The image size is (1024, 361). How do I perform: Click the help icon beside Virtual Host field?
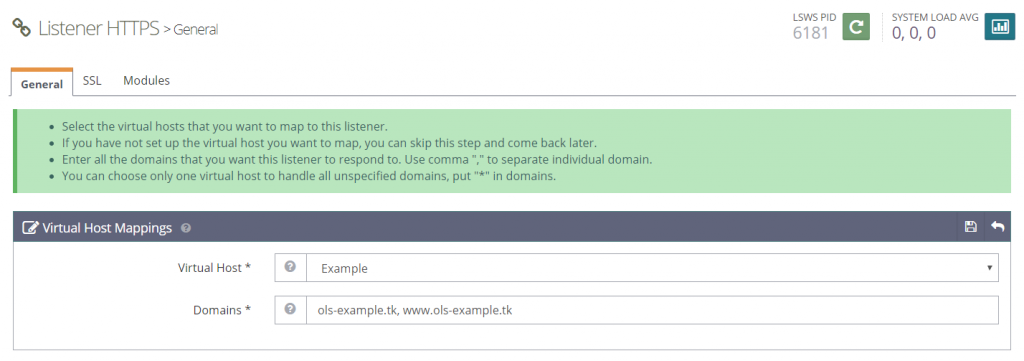(291, 268)
